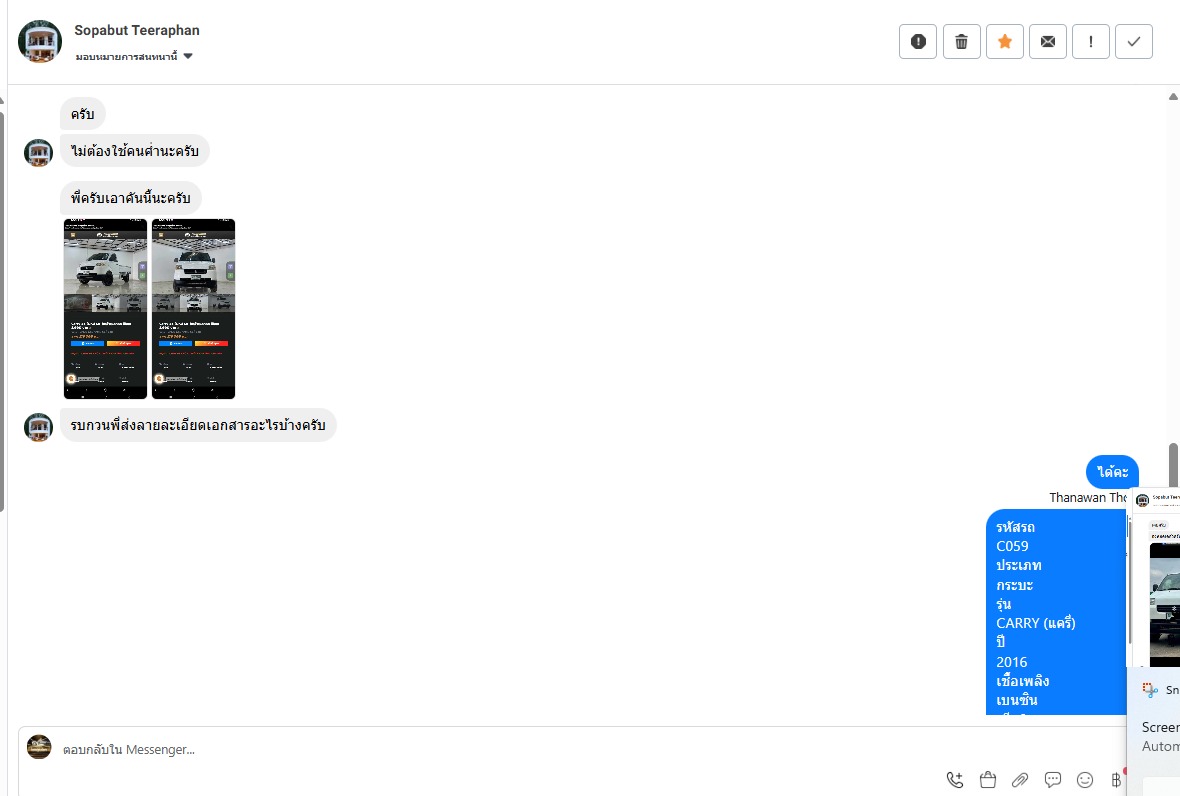Click the blue car details message C059
Screen dimensions: 1180x796
[x=1056, y=612]
